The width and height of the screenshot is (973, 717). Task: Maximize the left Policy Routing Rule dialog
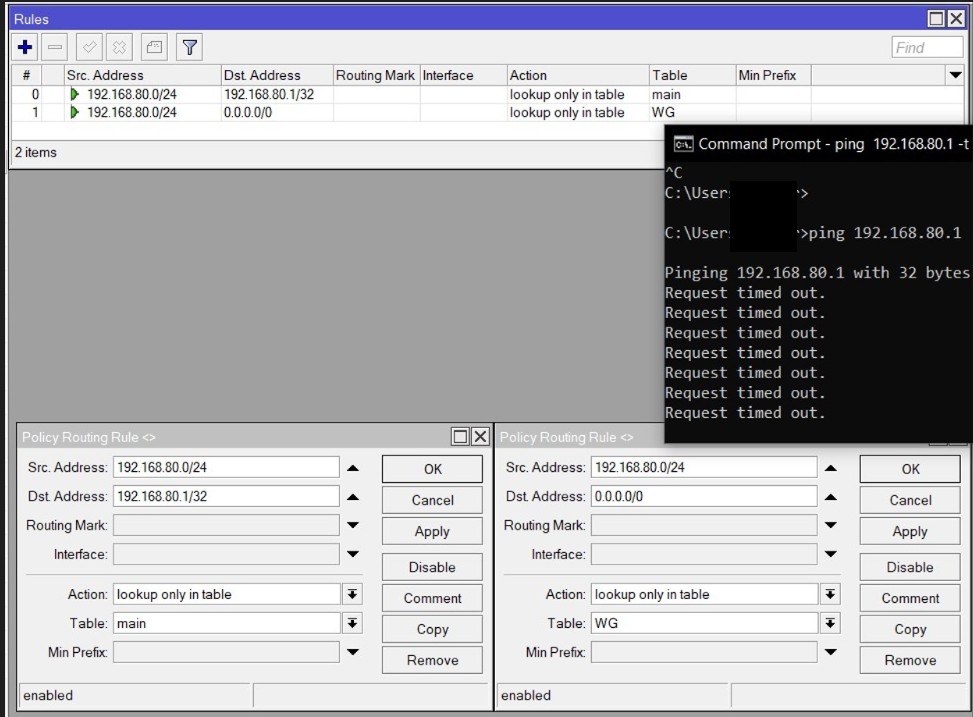point(460,436)
